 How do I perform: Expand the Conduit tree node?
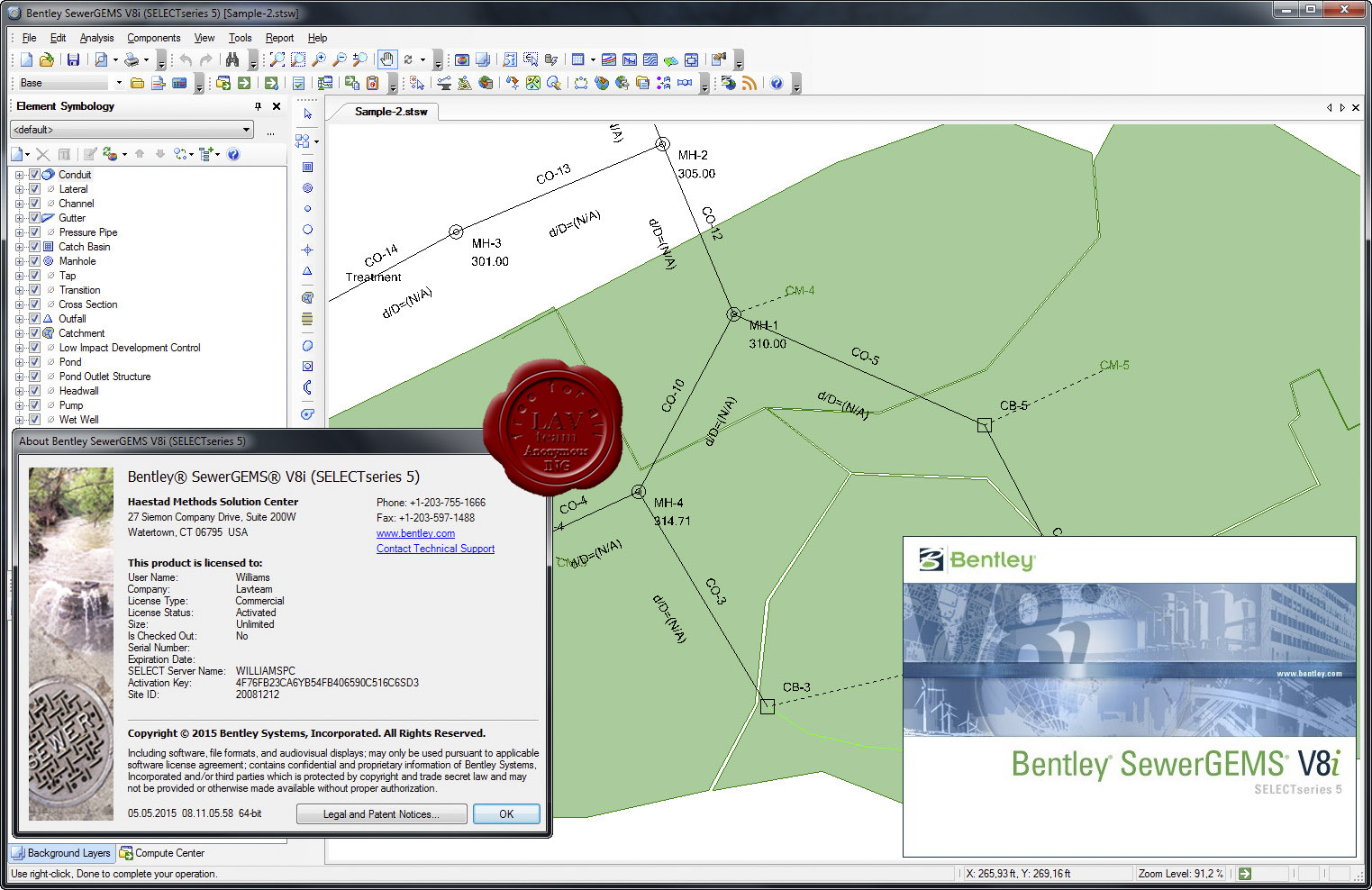tap(20, 175)
